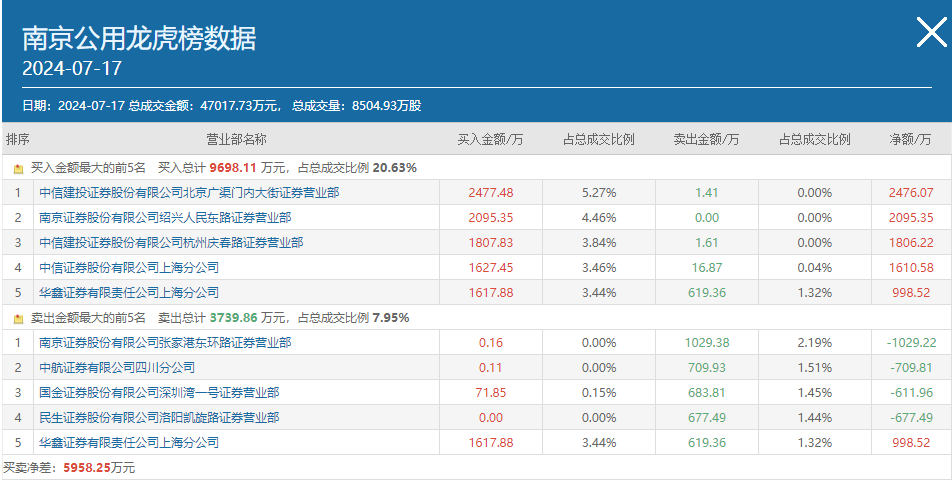
Task: Open 华鑫证券上海分公司 in the buy list
Action: pos(129,292)
